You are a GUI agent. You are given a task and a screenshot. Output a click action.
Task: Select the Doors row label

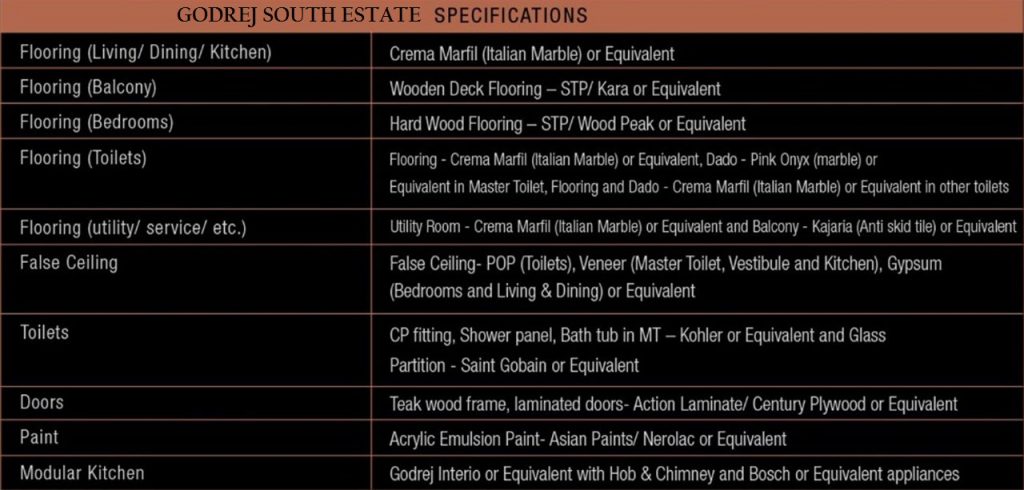(x=42, y=402)
